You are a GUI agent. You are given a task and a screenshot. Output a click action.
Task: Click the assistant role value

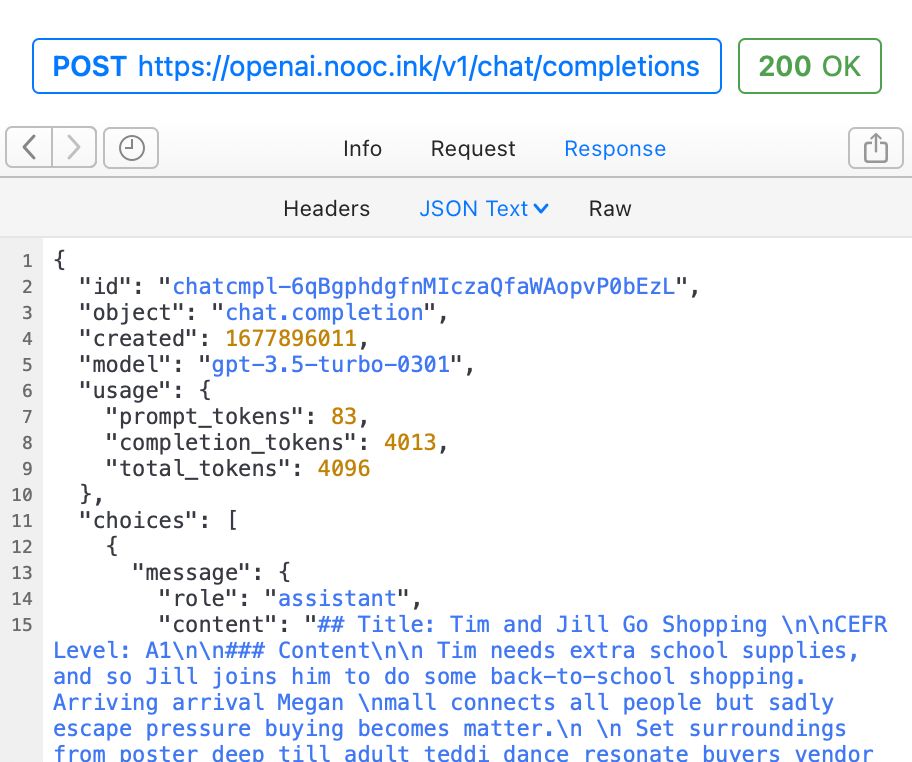click(x=337, y=598)
